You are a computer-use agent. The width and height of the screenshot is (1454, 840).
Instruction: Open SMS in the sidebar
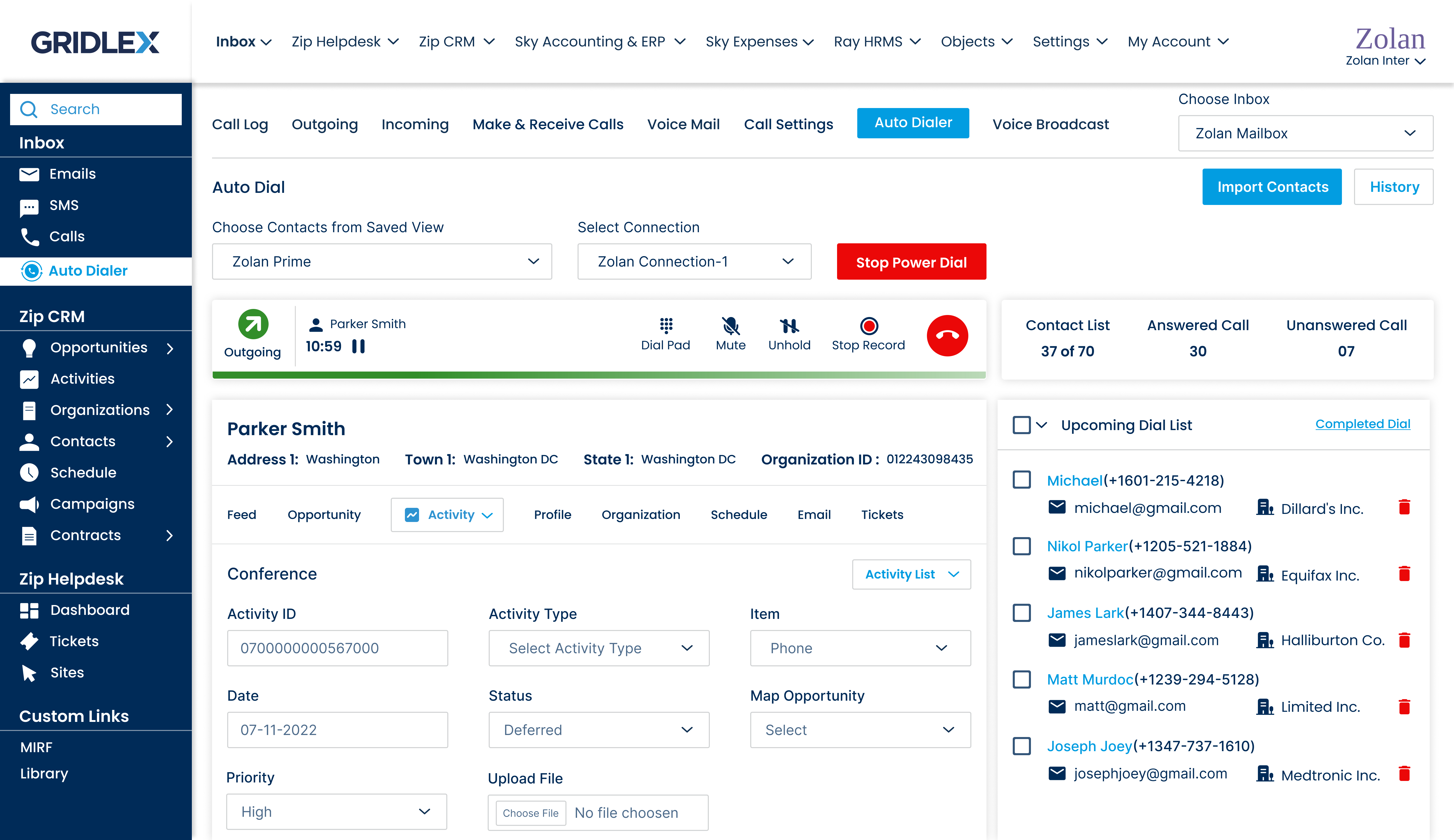(x=63, y=205)
